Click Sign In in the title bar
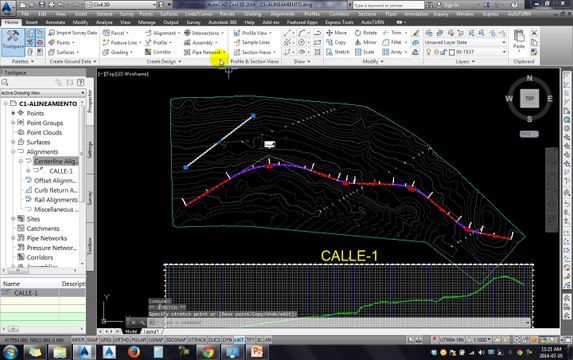Viewport: 573px width, 360px height. pyautogui.click(x=449, y=5)
